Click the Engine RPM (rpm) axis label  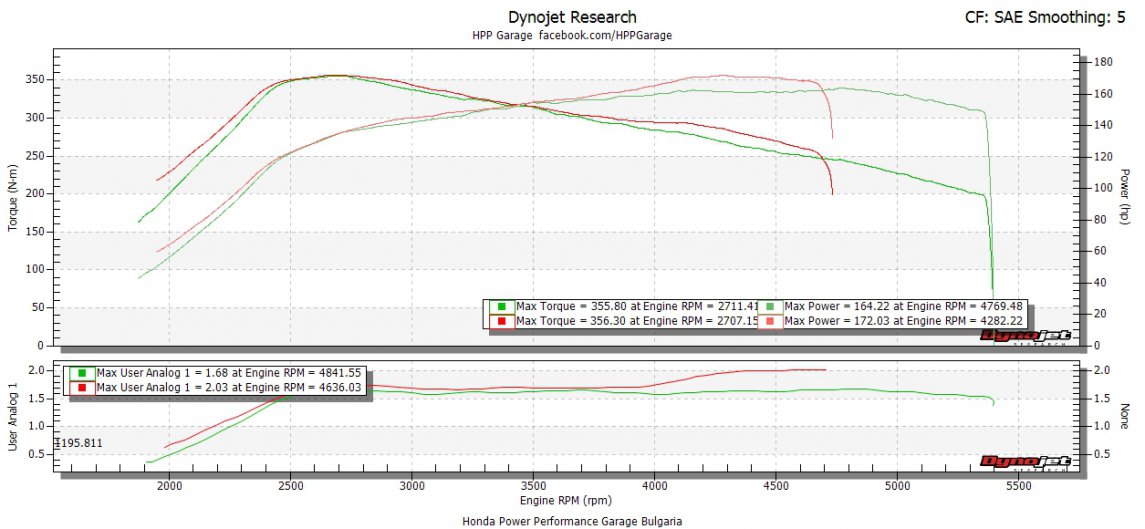pyautogui.click(x=566, y=500)
